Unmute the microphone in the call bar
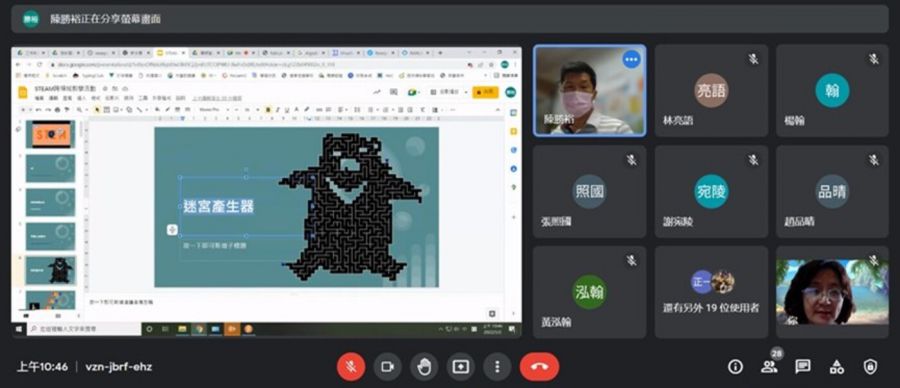This screenshot has height=388, width=900. click(x=351, y=366)
